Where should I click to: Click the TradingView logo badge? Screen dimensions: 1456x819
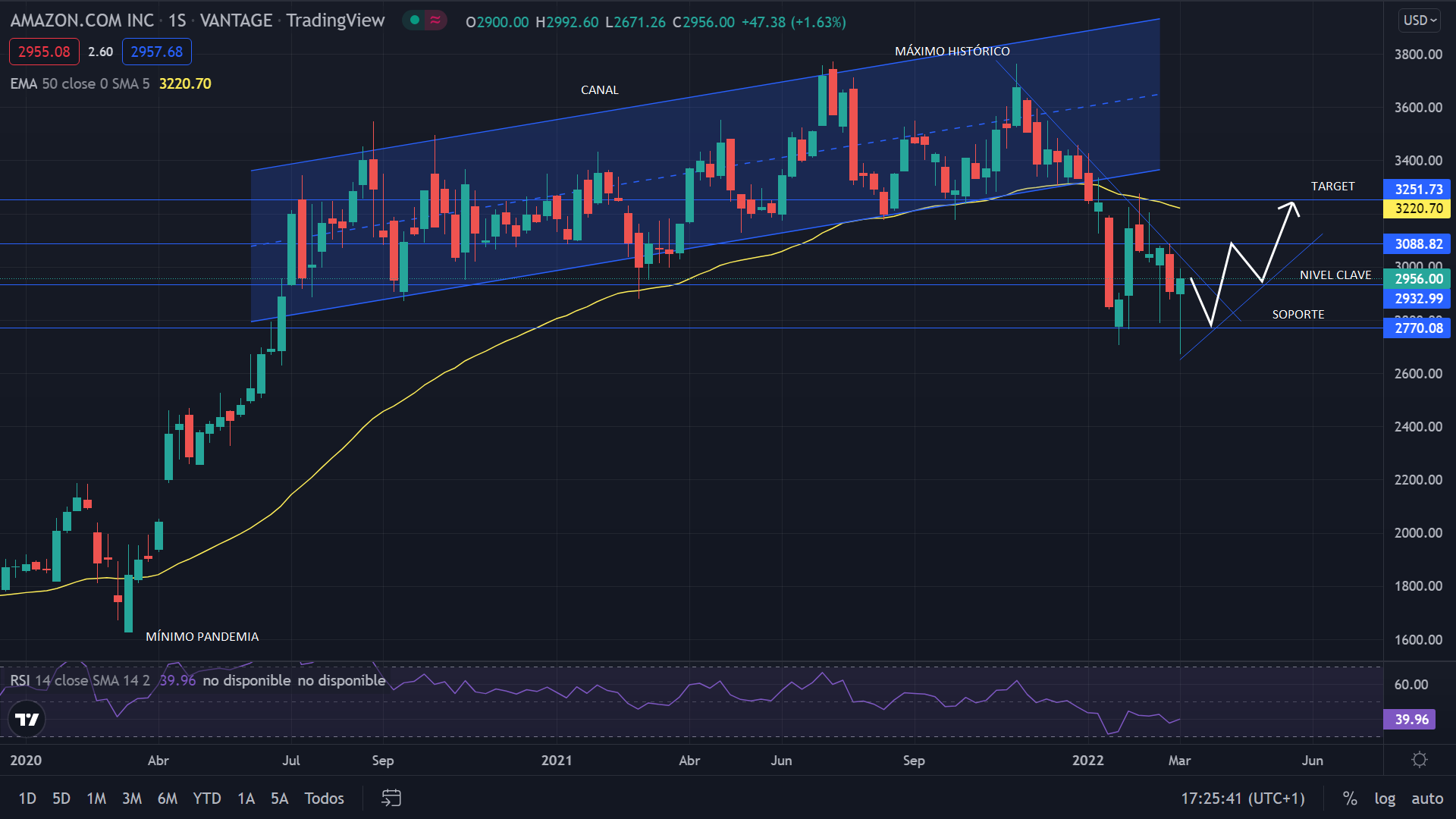tap(27, 719)
